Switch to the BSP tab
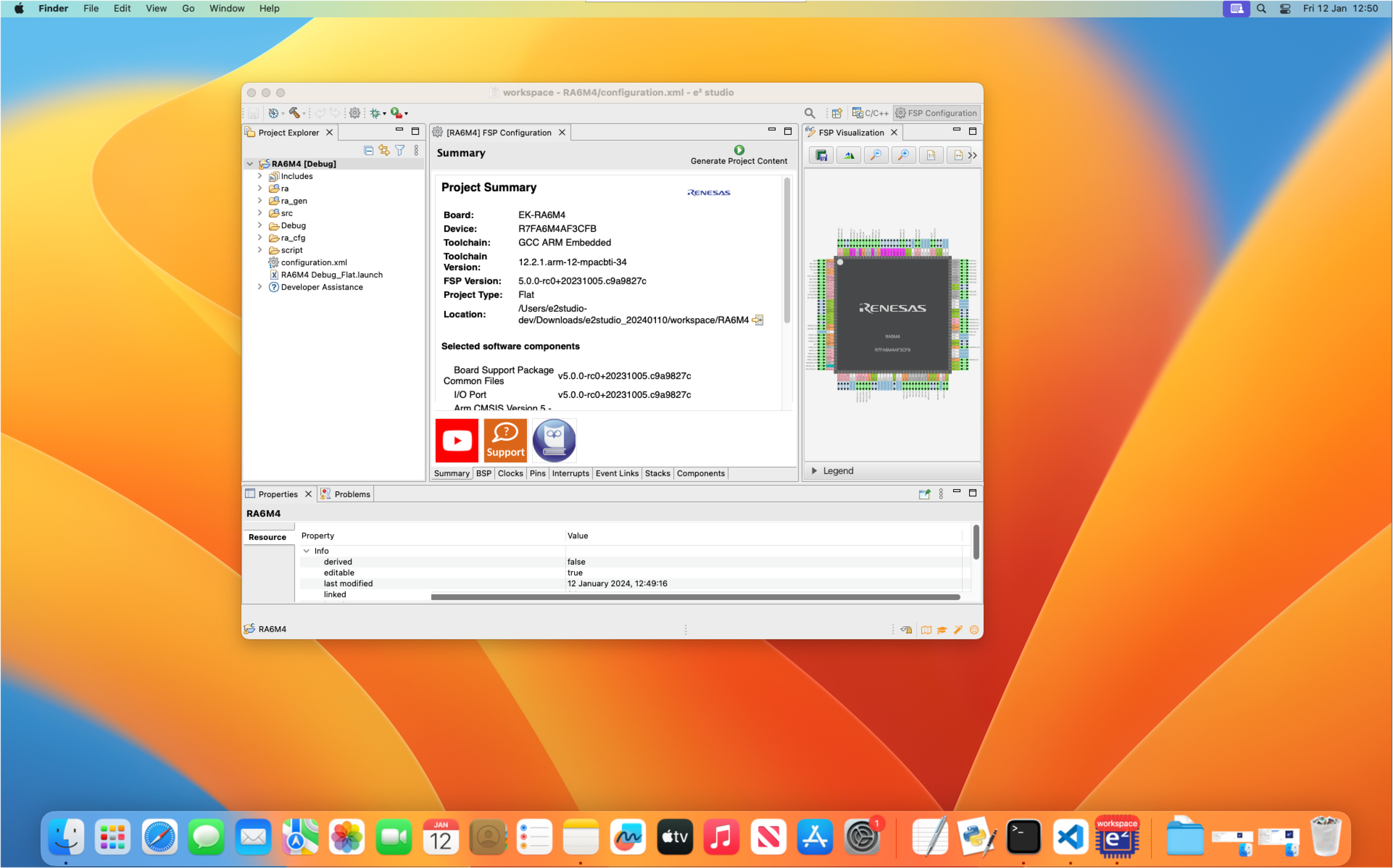 tap(483, 473)
